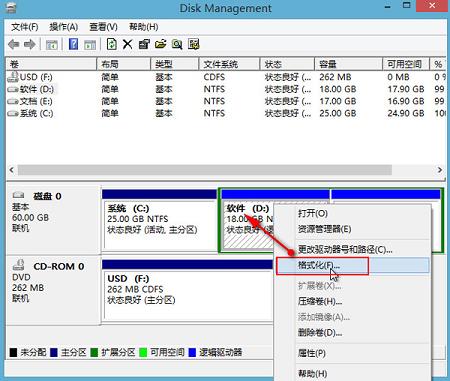Open the 帮助(H) menu in menu bar

(143, 27)
